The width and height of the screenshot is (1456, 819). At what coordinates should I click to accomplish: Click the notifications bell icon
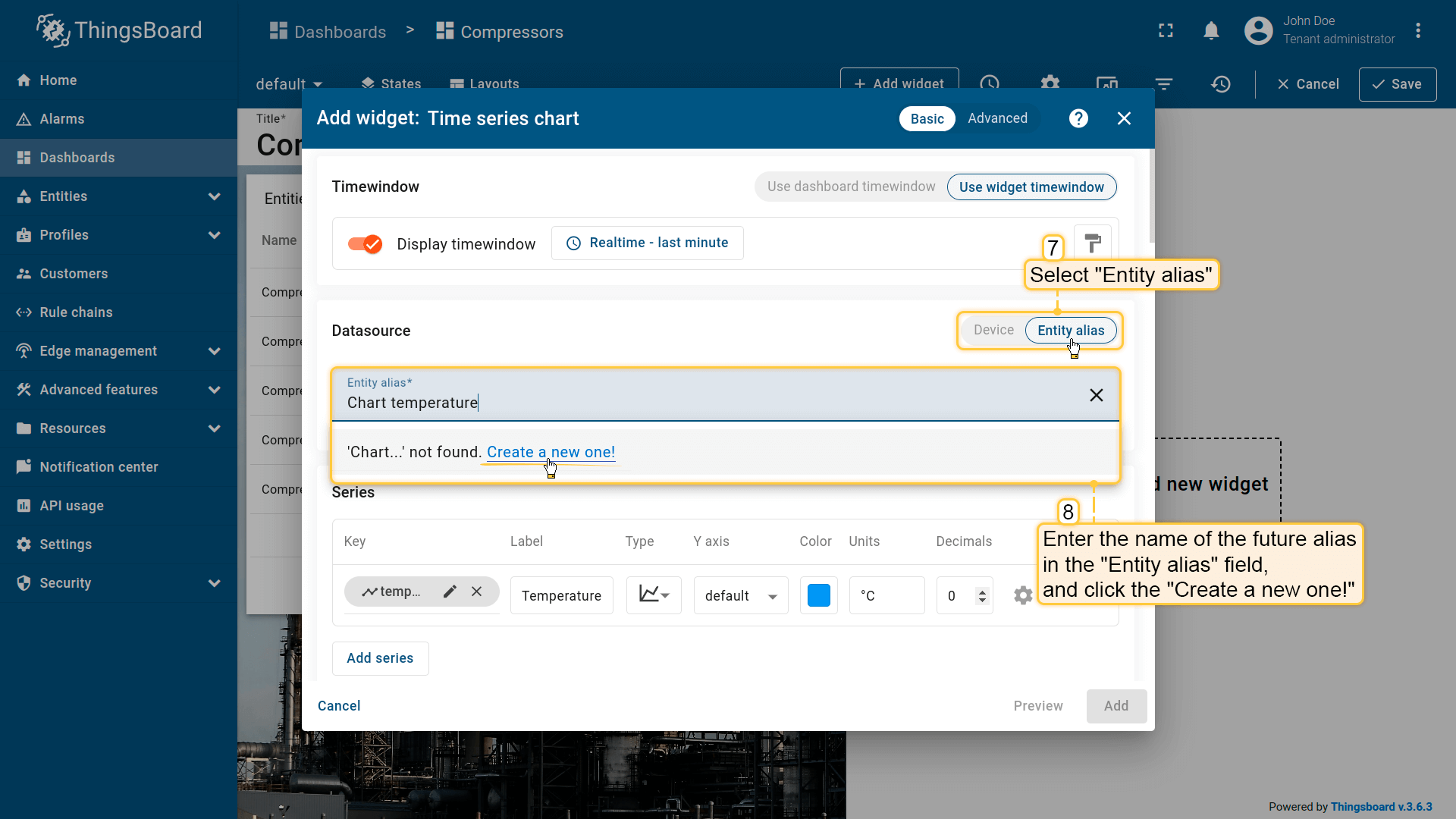point(1211,31)
